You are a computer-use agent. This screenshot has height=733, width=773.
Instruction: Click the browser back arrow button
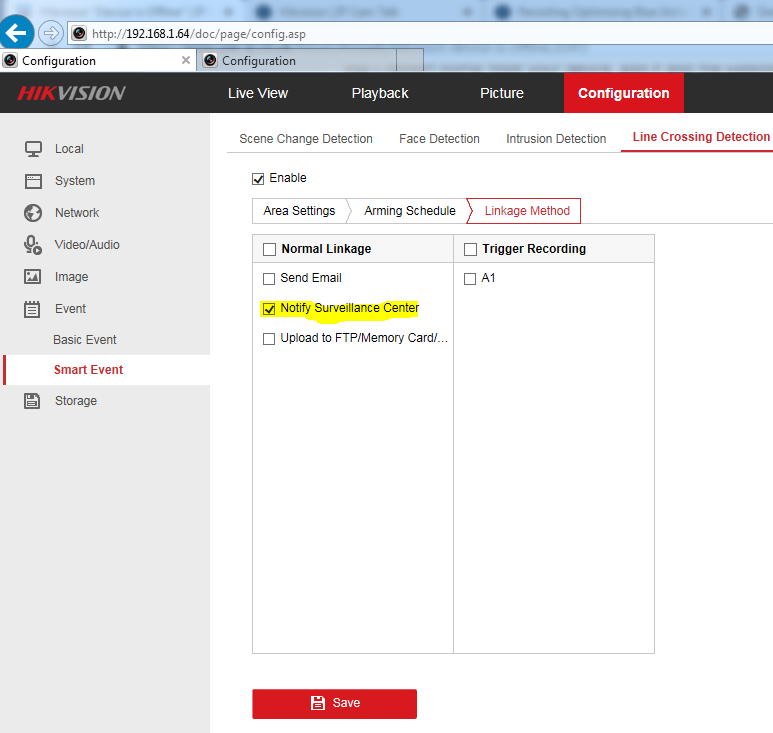17,33
